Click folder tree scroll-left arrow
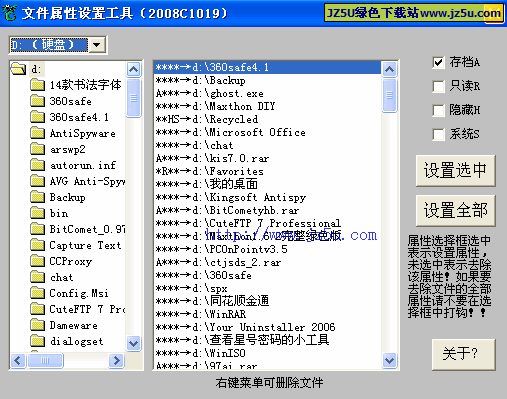The height and width of the screenshot is (399, 507). pos(18,360)
